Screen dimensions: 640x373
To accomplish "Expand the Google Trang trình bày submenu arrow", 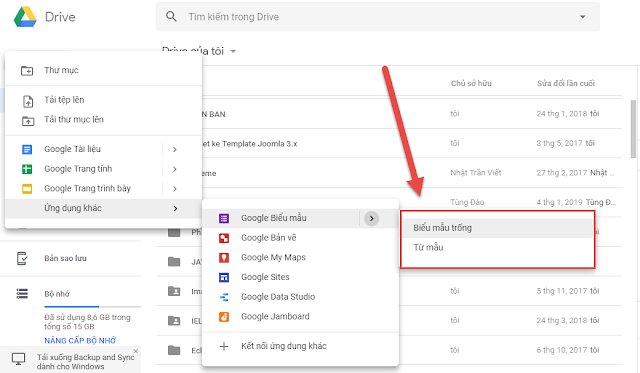I will 175,189.
